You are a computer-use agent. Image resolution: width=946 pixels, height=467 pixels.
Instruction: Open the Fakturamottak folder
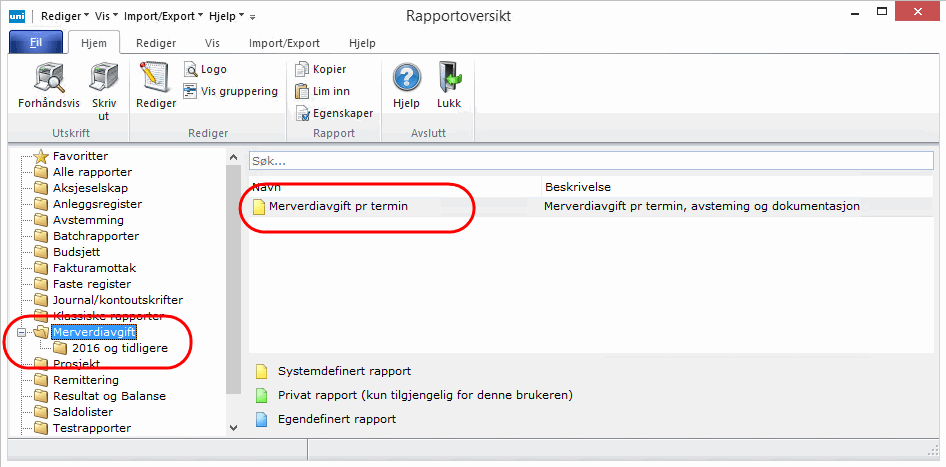[83, 268]
